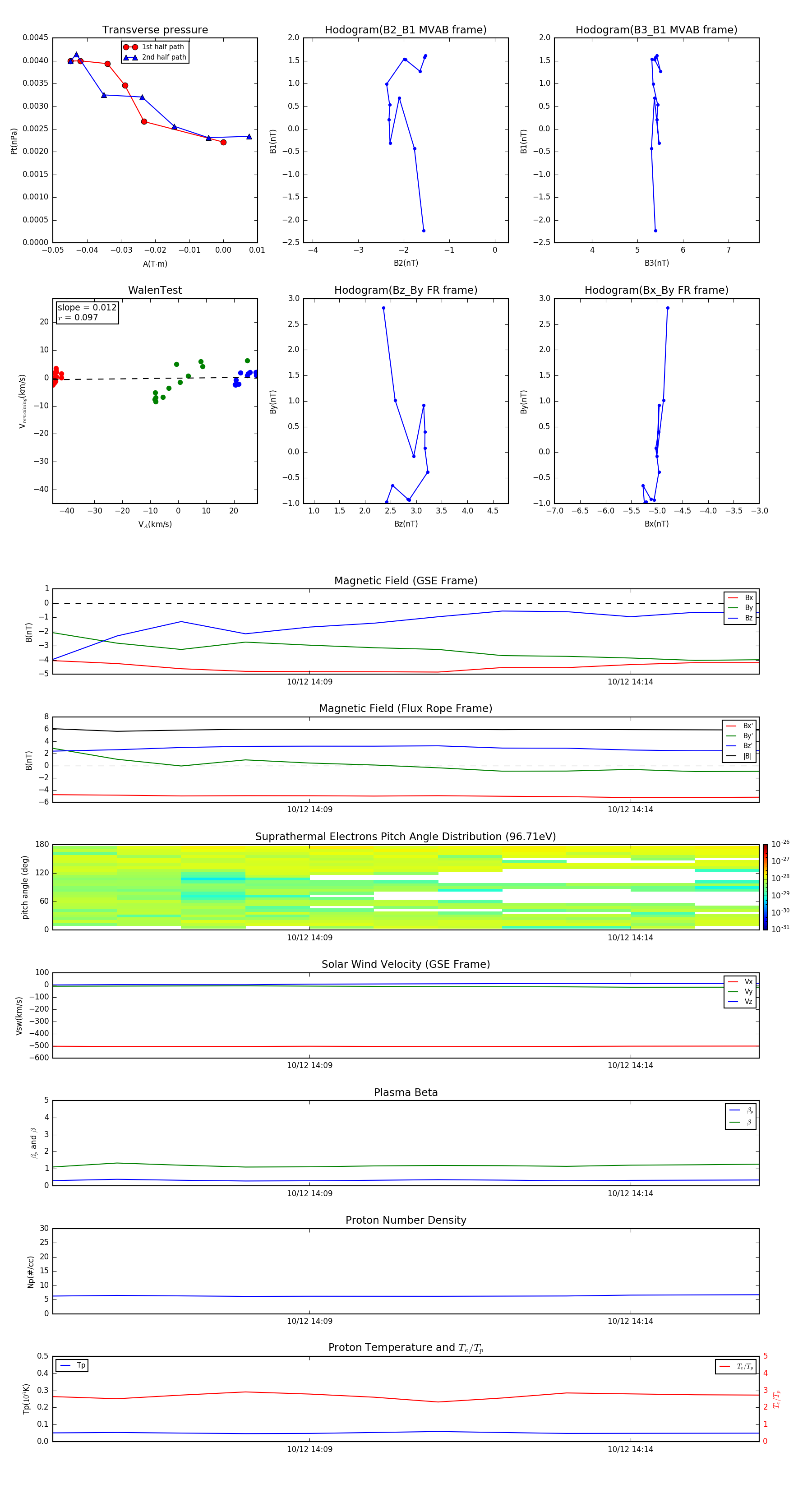Click the "Magnetic Field (Flux Rope Frame)" title
812x1489 pixels.
click(x=406, y=709)
